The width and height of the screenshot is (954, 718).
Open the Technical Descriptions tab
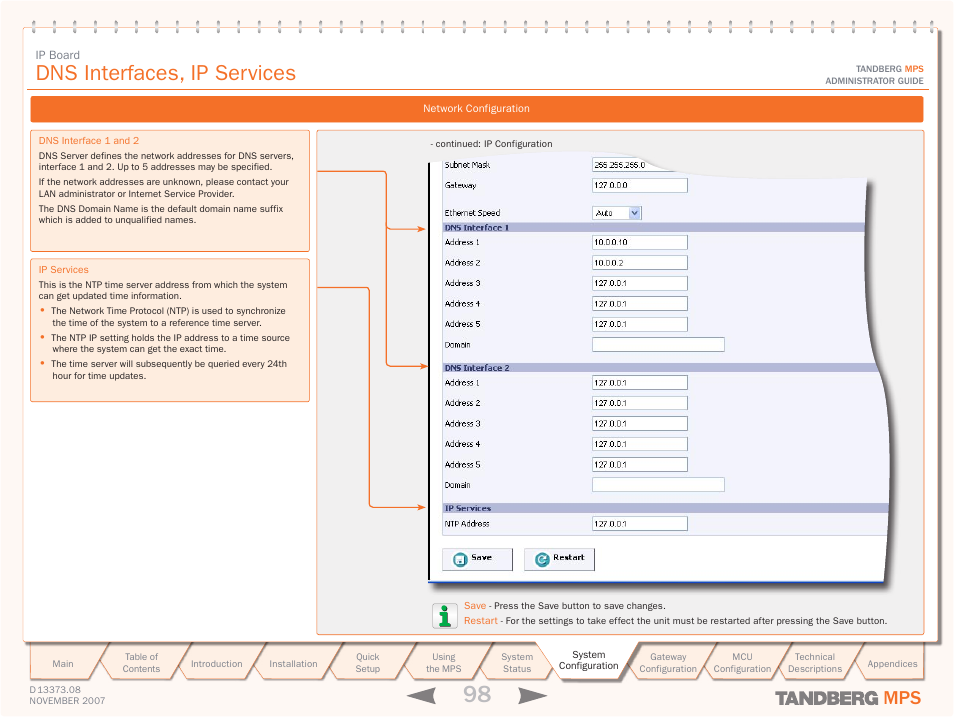tap(815, 663)
